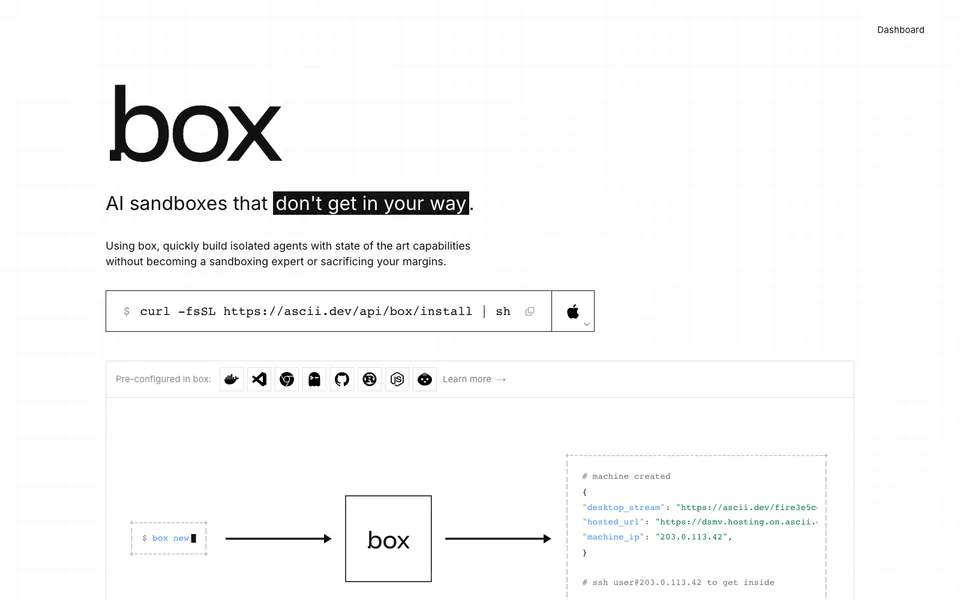Click the curl install command text
Image resolution: width=960 pixels, height=600 pixels.
(325, 311)
